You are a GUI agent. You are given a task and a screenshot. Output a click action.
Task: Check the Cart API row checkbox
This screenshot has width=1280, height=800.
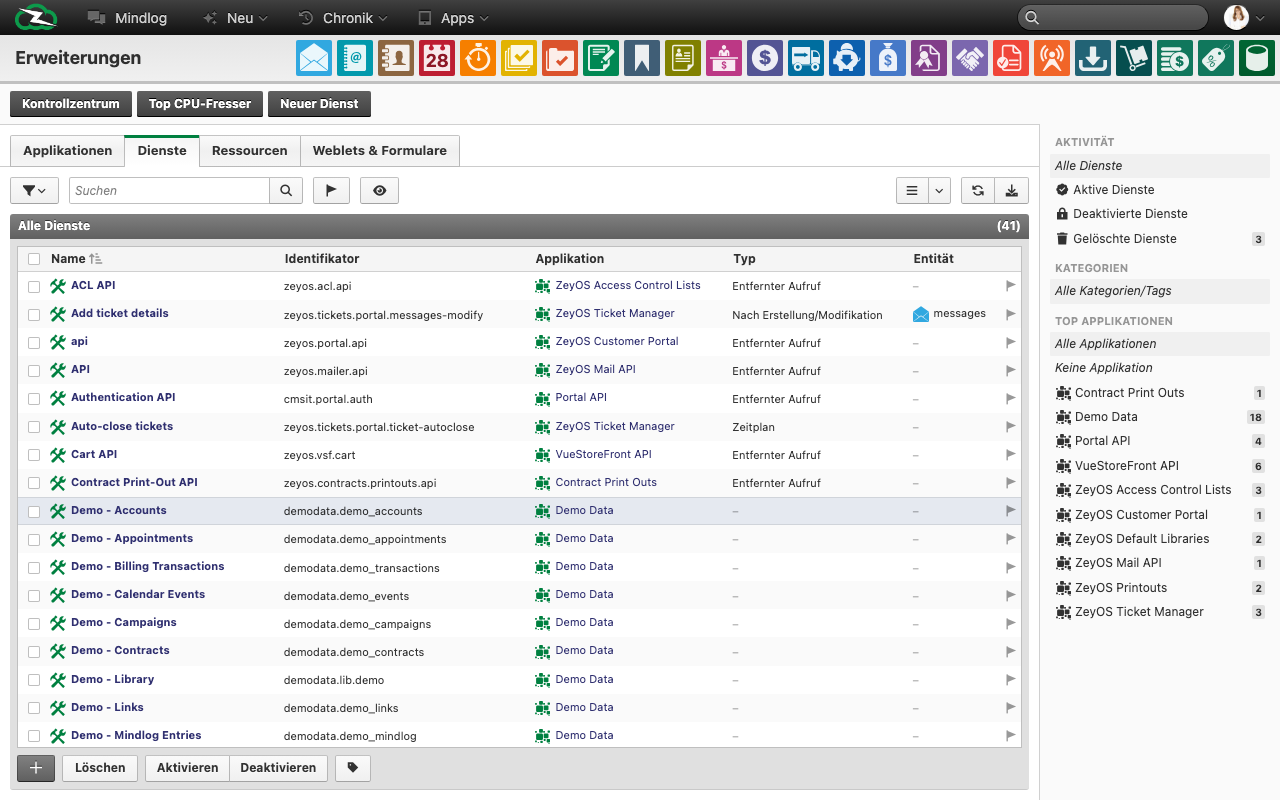tap(34, 455)
